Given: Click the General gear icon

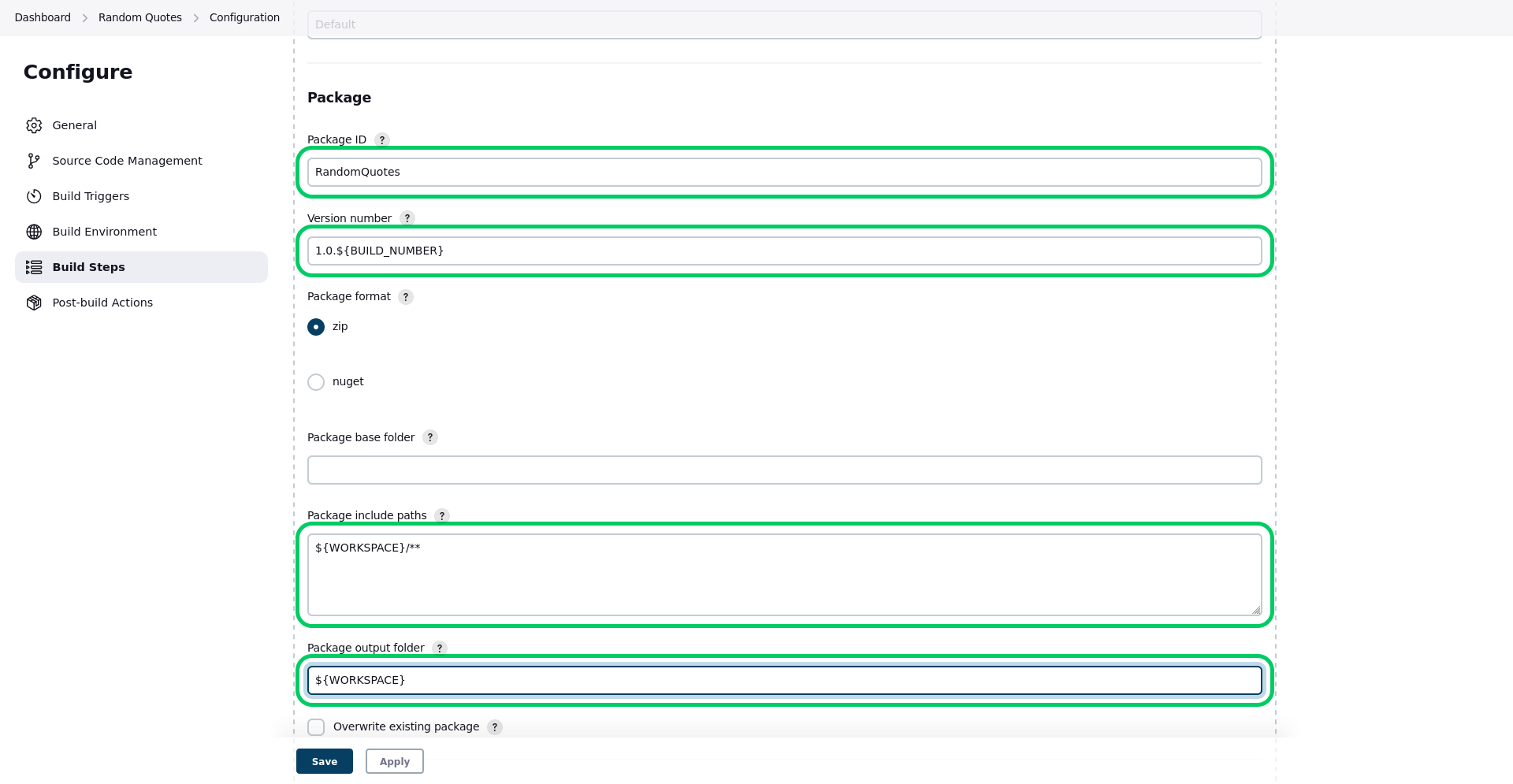Looking at the screenshot, I should (x=34, y=125).
